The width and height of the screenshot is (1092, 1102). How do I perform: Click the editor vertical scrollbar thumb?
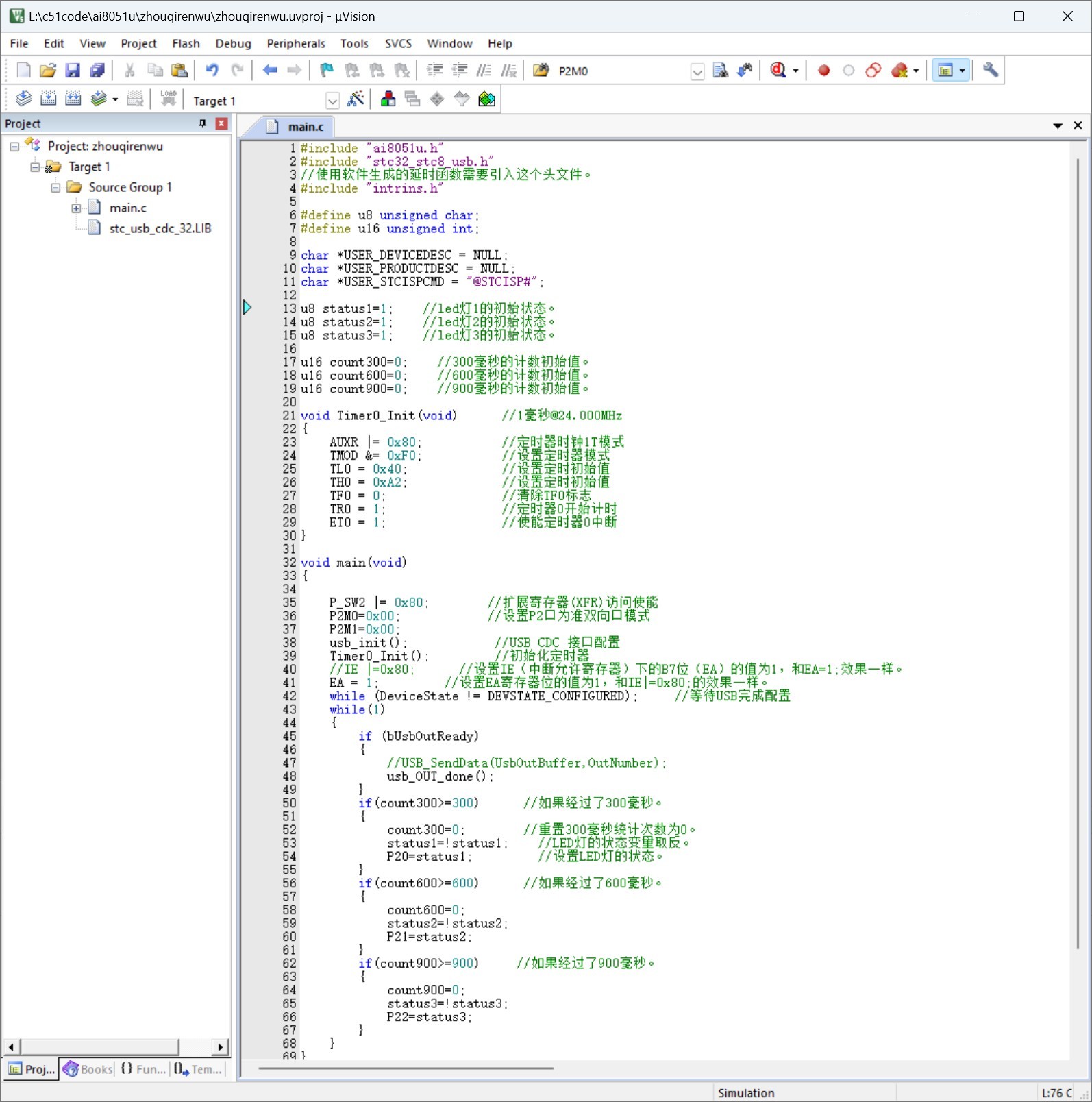1077,554
